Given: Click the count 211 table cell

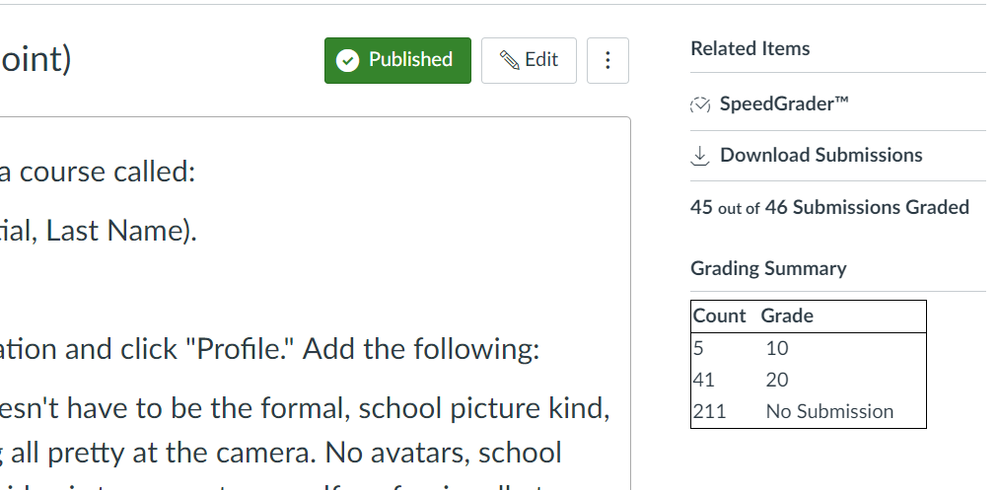Looking at the screenshot, I should (x=709, y=411).
